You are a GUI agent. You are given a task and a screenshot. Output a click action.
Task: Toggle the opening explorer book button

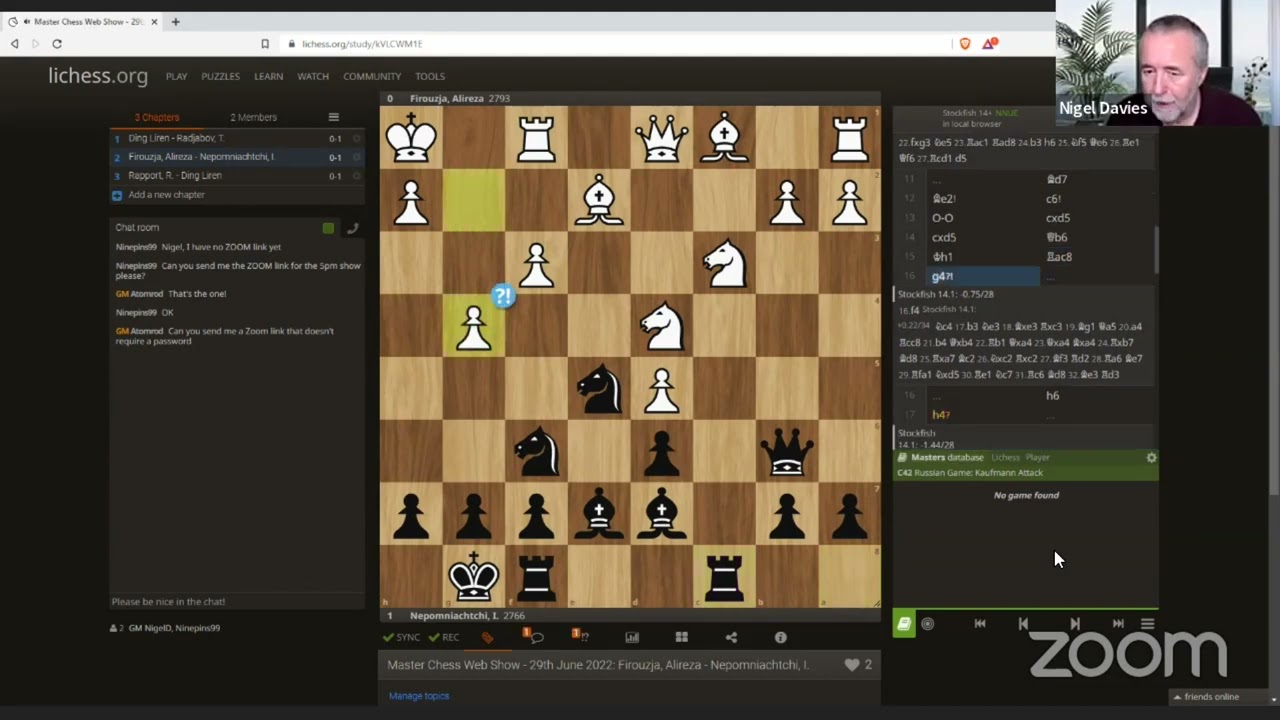[904, 623]
